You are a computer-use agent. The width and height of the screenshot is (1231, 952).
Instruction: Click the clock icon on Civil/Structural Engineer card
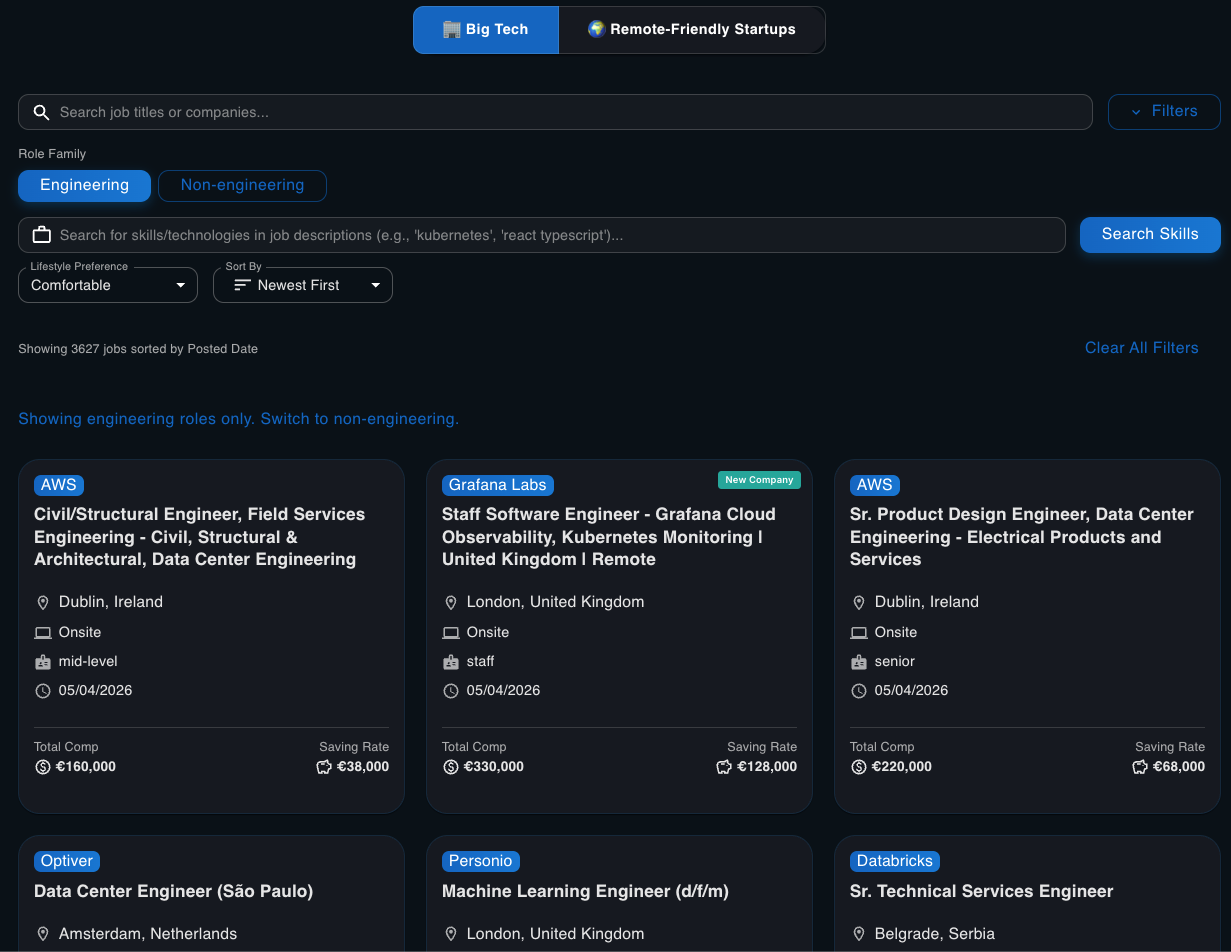(x=43, y=691)
